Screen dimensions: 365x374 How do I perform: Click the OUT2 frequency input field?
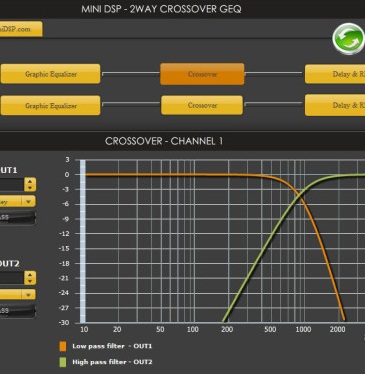click(12, 278)
